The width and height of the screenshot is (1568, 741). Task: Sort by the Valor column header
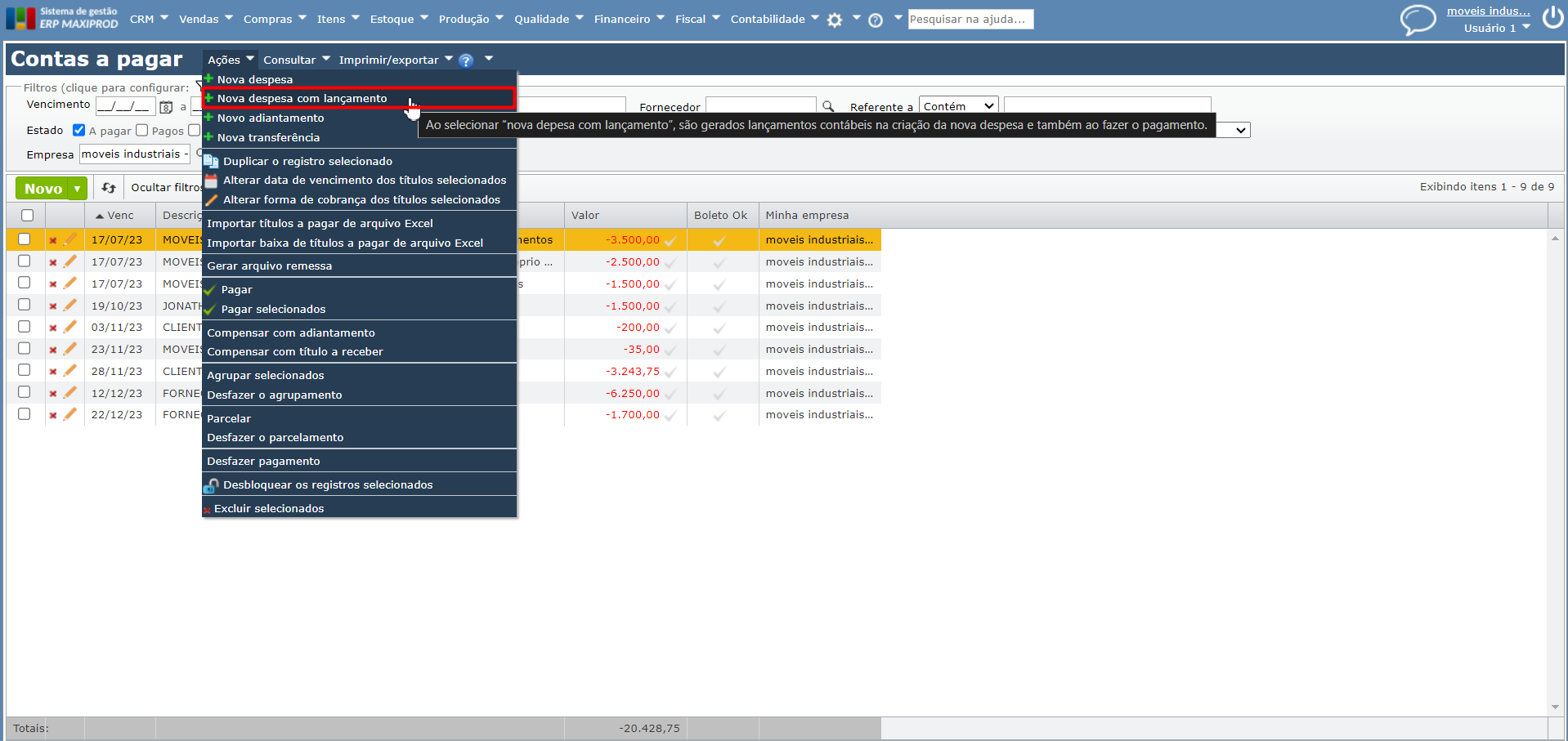click(585, 215)
